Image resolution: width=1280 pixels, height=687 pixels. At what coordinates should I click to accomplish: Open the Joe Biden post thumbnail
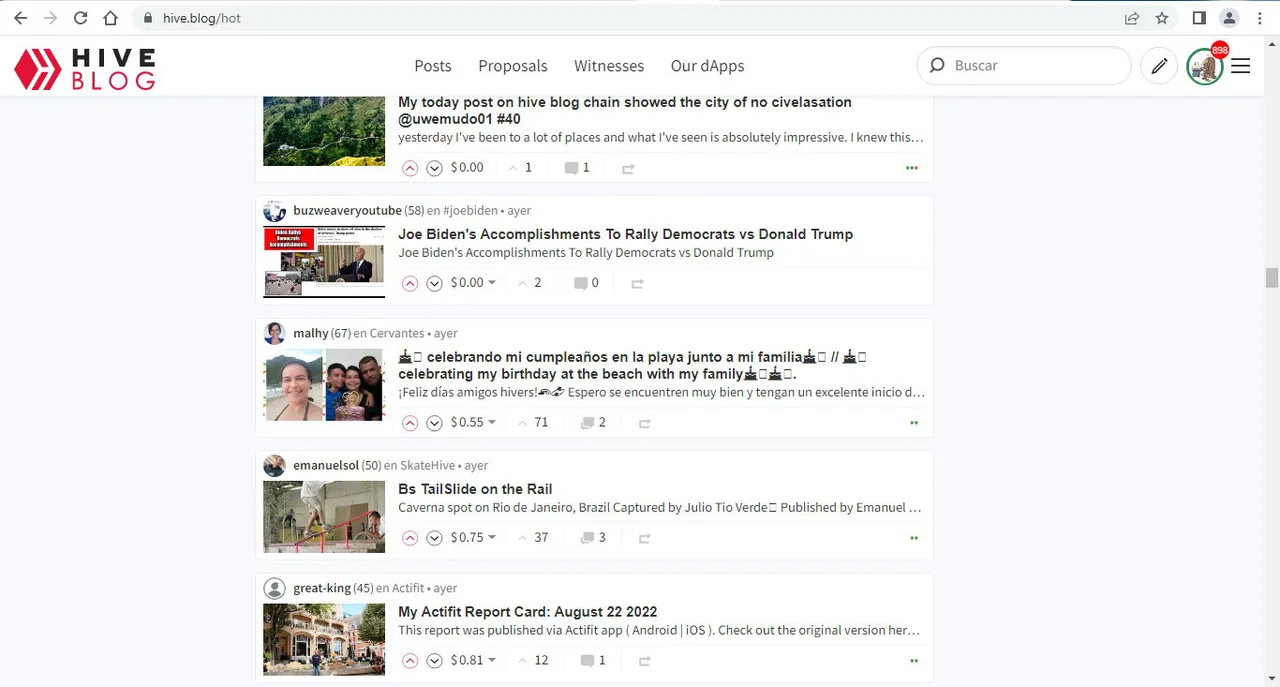(x=324, y=261)
